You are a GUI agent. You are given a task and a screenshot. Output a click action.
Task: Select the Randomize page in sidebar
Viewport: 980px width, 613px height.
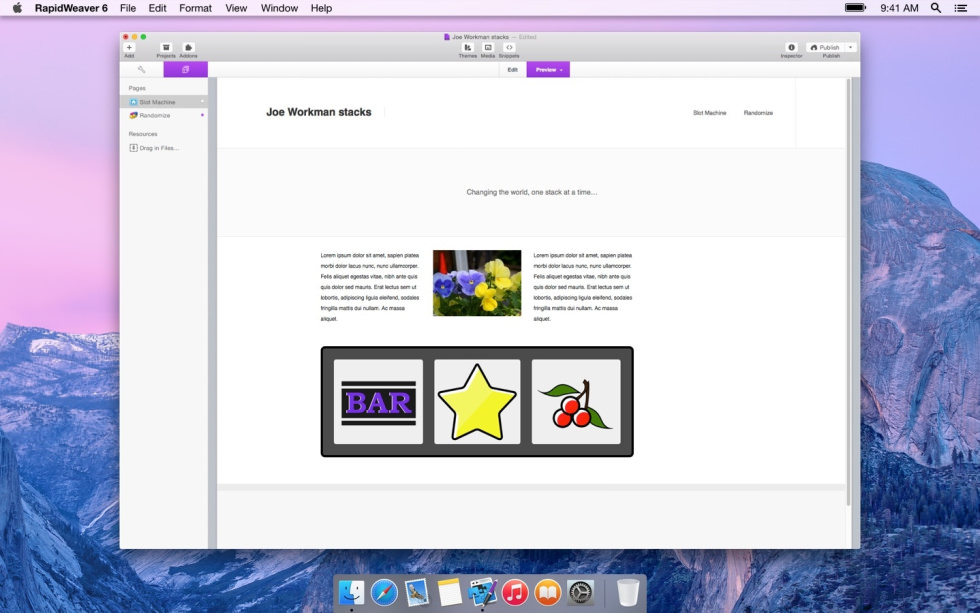[x=164, y=116]
